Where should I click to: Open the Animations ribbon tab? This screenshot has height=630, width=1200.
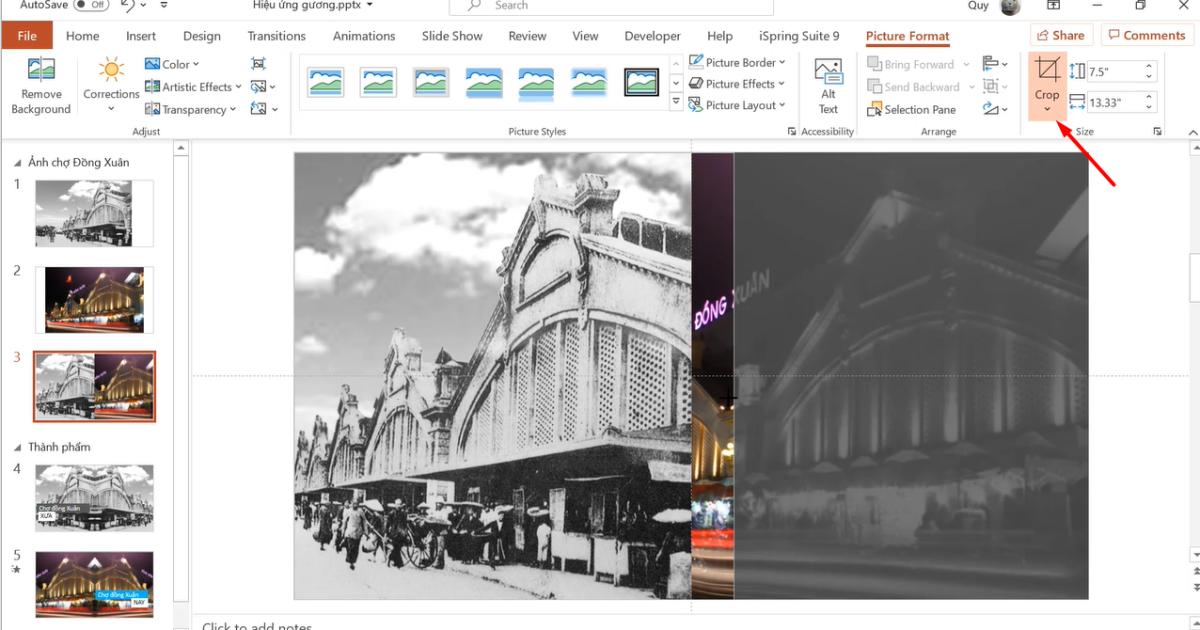(363, 36)
